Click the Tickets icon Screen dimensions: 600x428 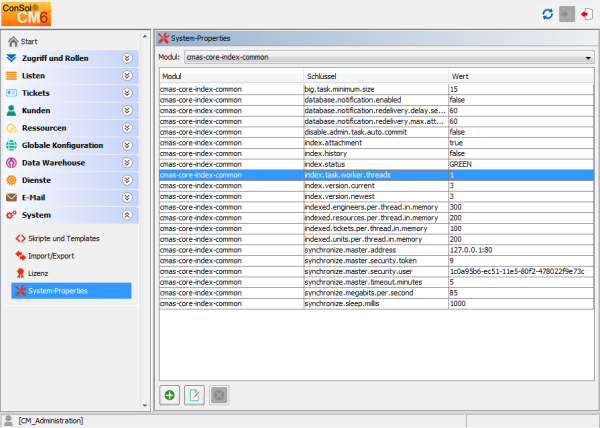[11, 93]
